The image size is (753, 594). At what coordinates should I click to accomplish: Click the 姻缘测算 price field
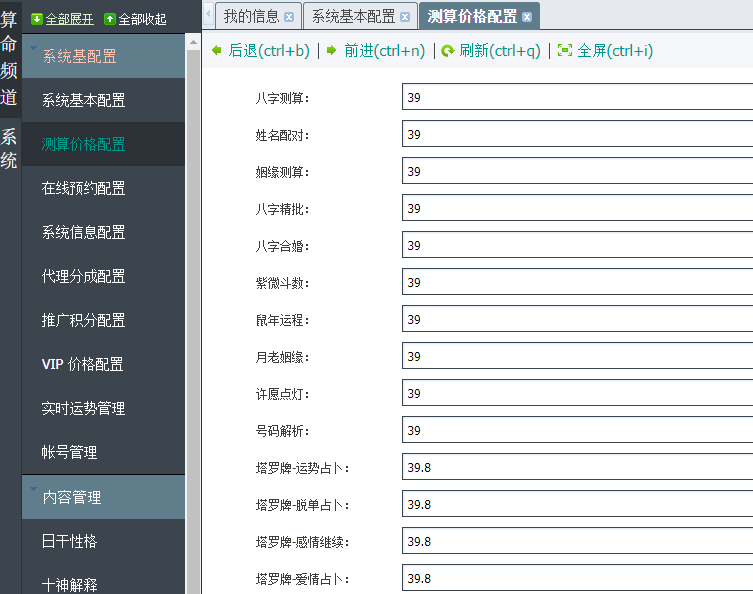click(577, 170)
